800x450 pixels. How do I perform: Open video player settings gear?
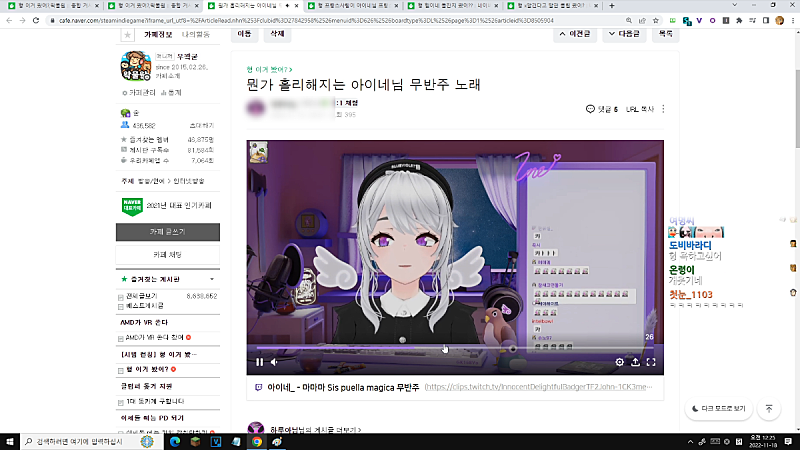tap(619, 362)
